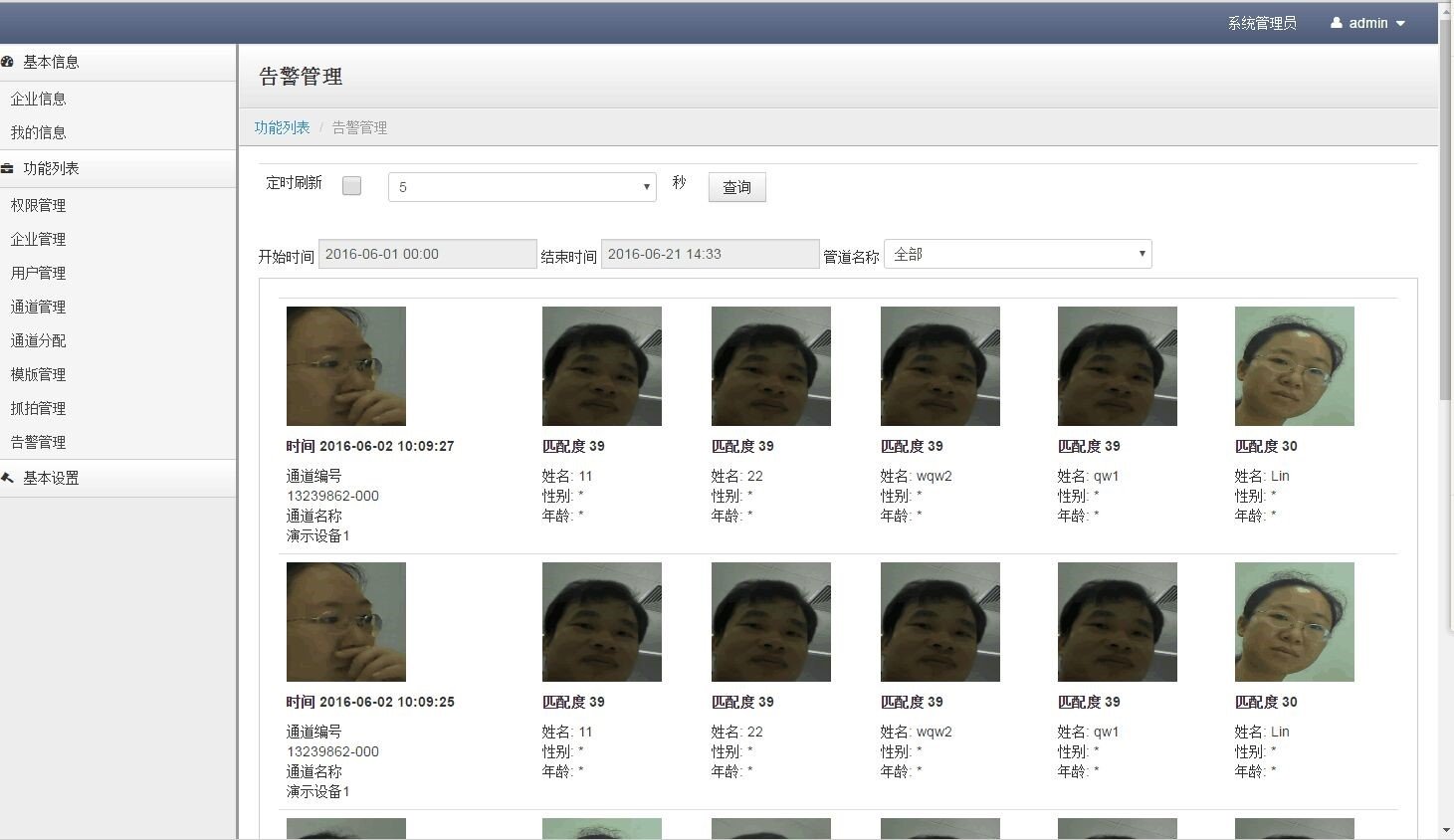This screenshot has width=1454, height=840.
Task: Click the 结束时间 date field
Action: coord(711,254)
